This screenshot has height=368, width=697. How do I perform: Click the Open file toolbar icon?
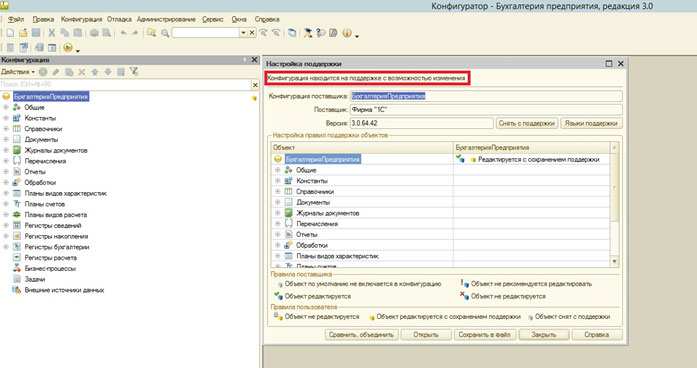23,33
